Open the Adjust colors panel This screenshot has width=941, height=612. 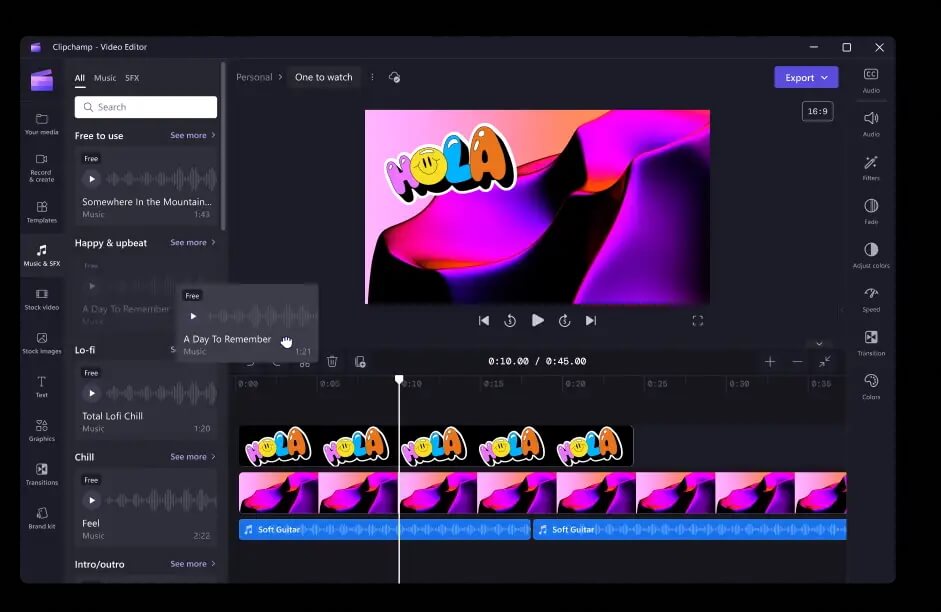click(x=871, y=250)
